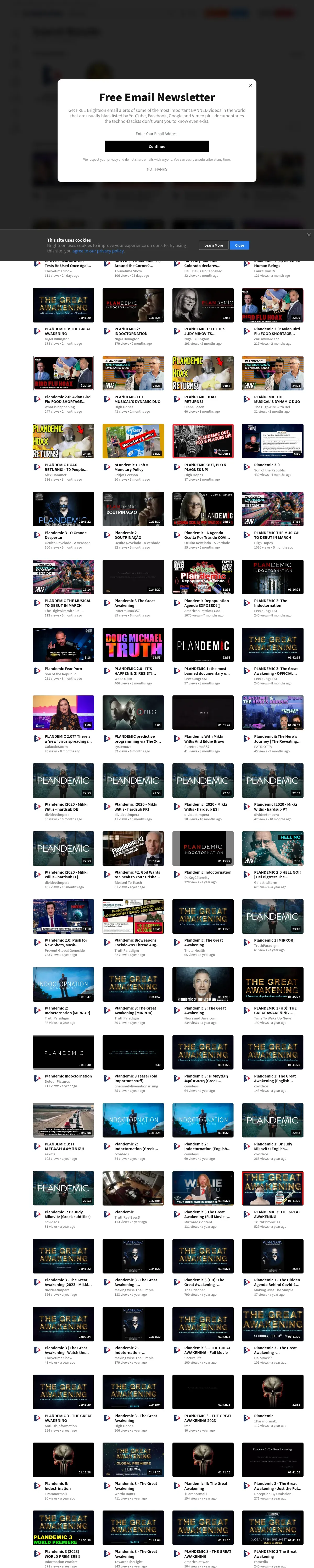Open Learn More about cookies
The height and width of the screenshot is (1568, 314).
click(214, 245)
